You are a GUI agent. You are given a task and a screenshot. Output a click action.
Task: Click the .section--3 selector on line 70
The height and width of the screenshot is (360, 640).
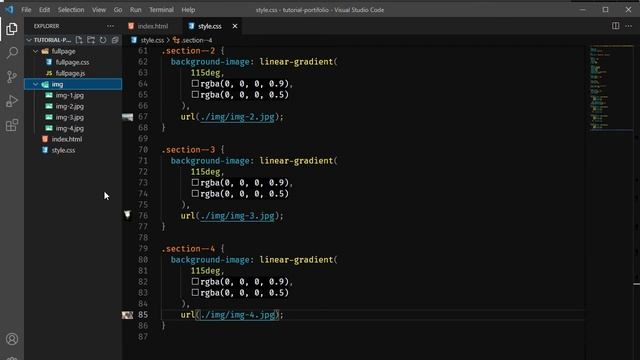(x=188, y=150)
